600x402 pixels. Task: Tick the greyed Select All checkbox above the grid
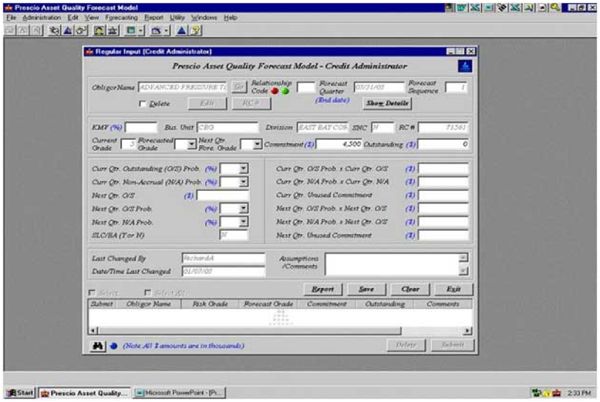147,293
